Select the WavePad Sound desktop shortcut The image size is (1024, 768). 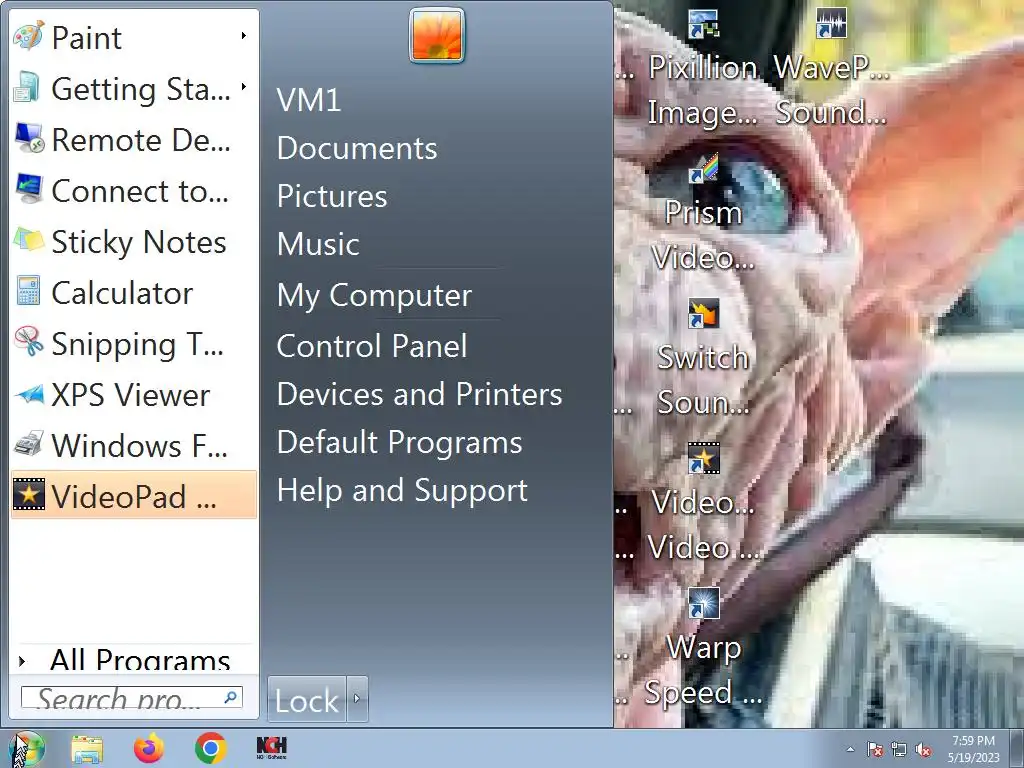831,69
